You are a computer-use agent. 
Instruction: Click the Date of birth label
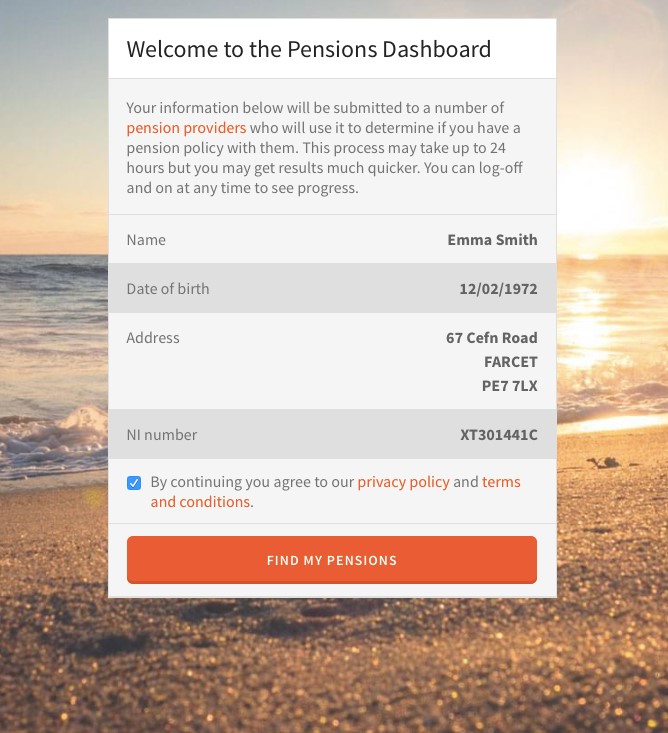click(x=168, y=289)
